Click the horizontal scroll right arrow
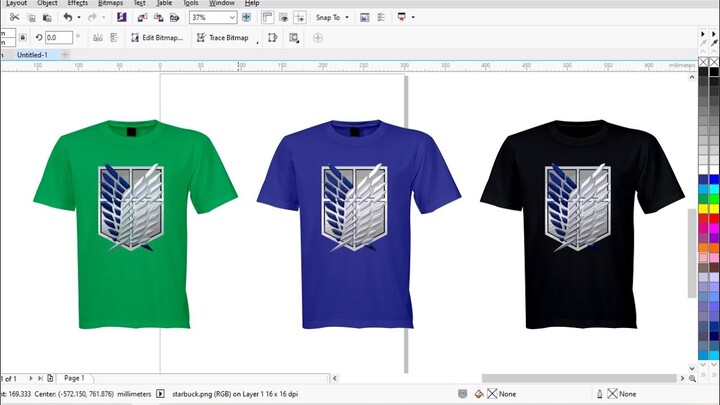 pyautogui.click(x=682, y=378)
